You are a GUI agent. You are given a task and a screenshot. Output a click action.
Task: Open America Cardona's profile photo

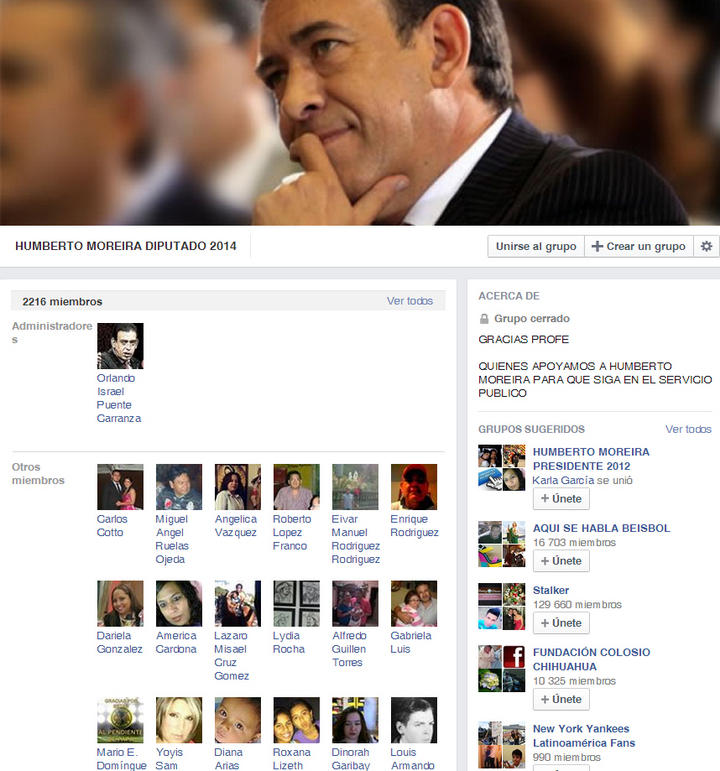coord(179,603)
